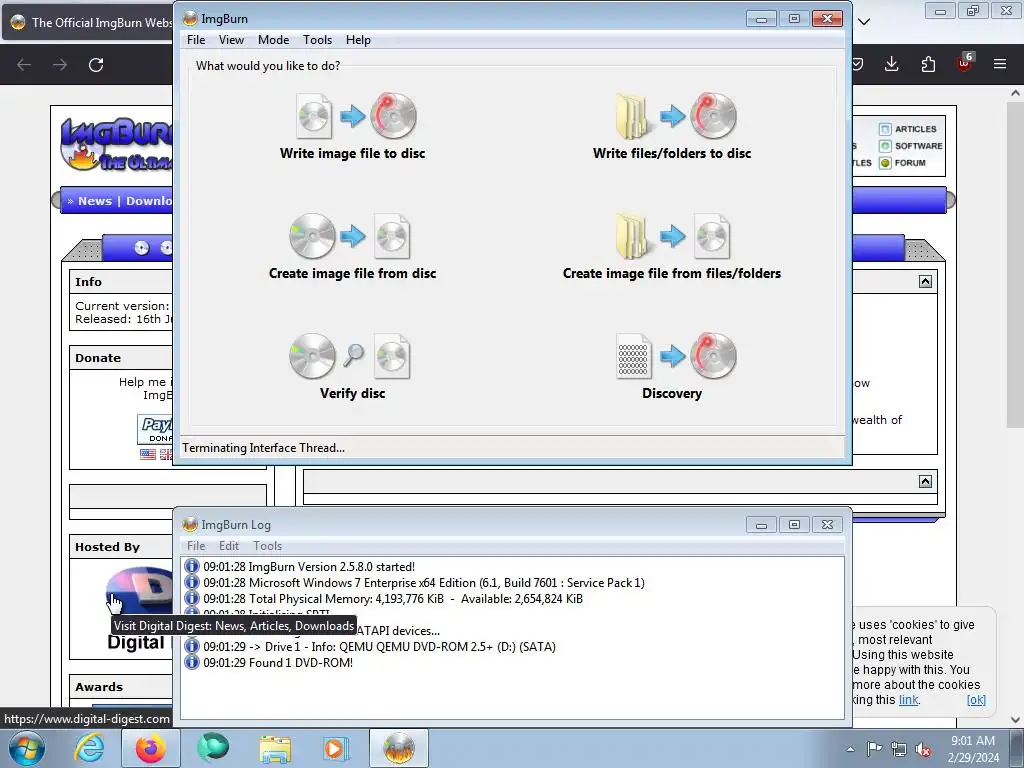
Task: Click the cookie notice 'link' hyperlink
Action: point(908,699)
